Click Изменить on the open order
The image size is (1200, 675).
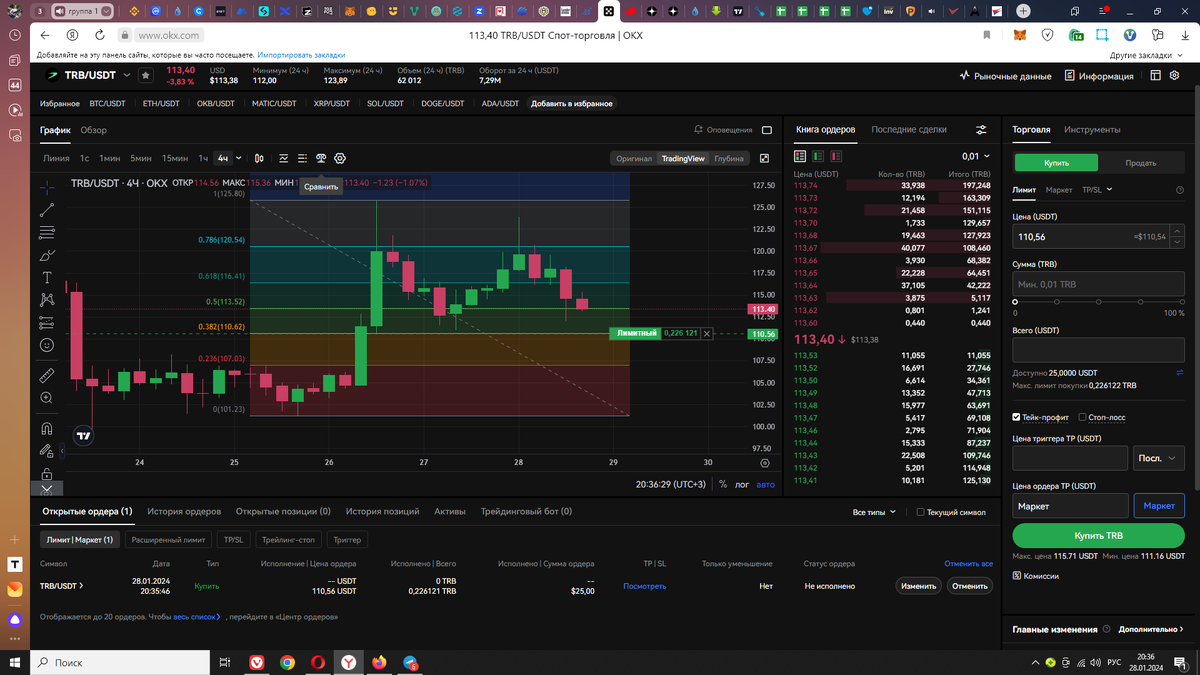pos(917,586)
